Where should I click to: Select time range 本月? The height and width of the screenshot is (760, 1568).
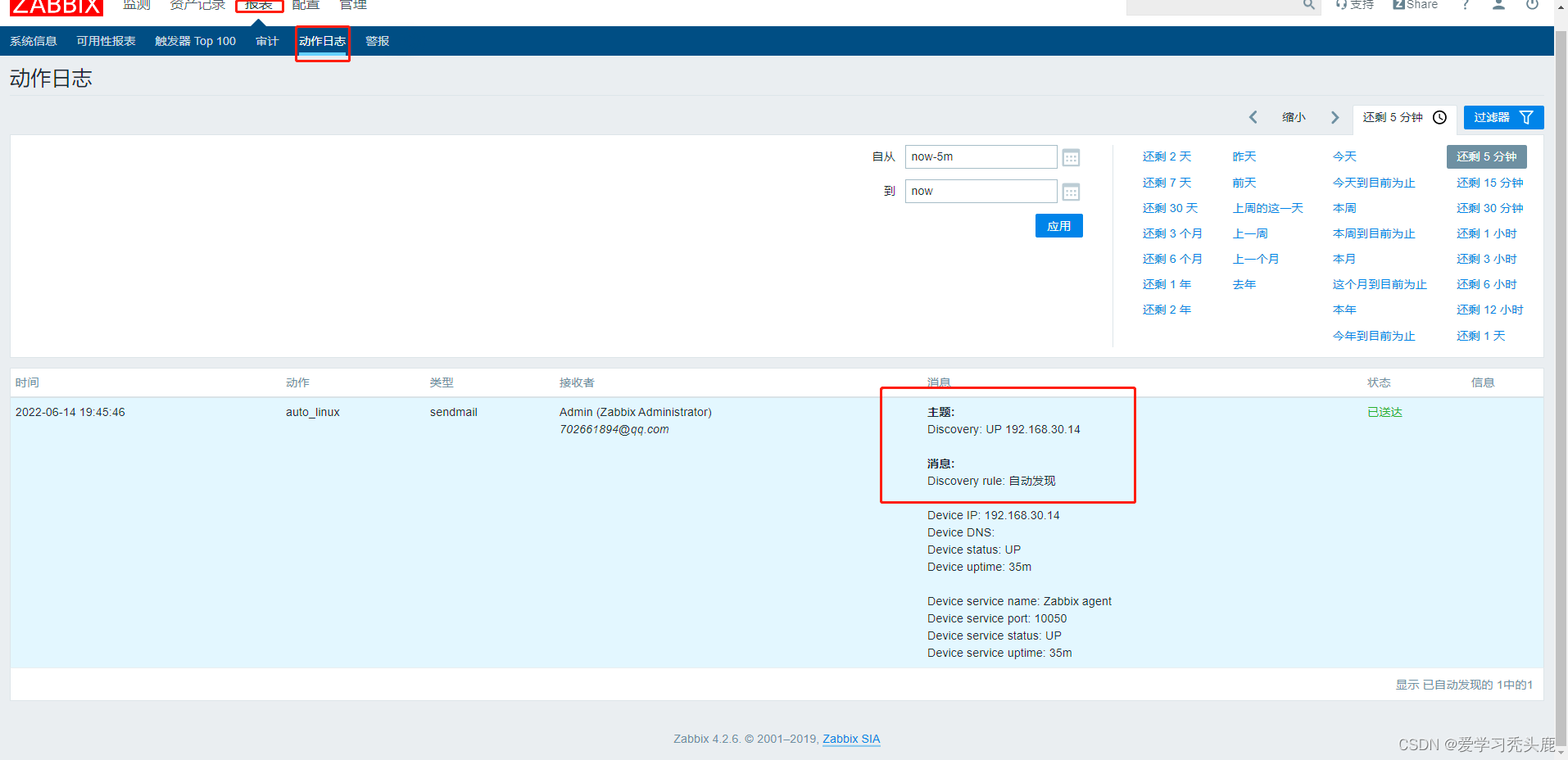(1344, 259)
